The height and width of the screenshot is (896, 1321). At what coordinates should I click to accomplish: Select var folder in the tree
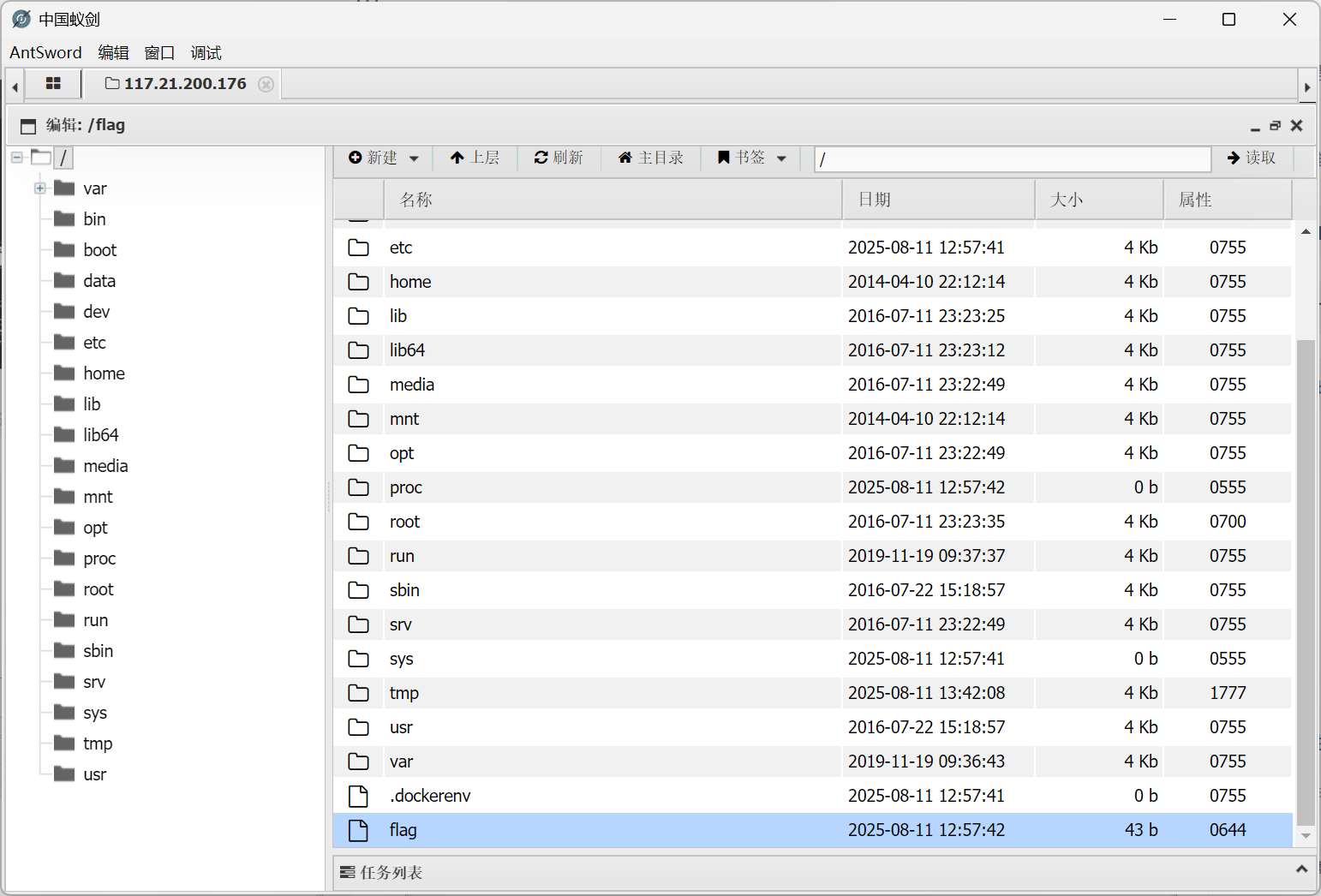[94, 188]
